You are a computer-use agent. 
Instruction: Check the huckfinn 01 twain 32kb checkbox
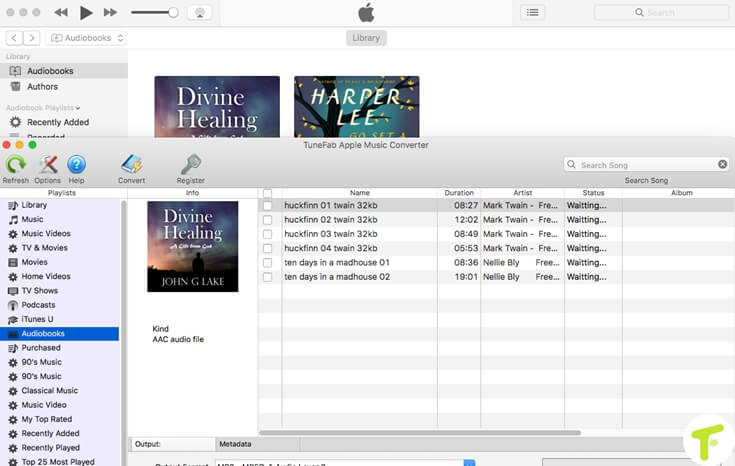tap(267, 205)
